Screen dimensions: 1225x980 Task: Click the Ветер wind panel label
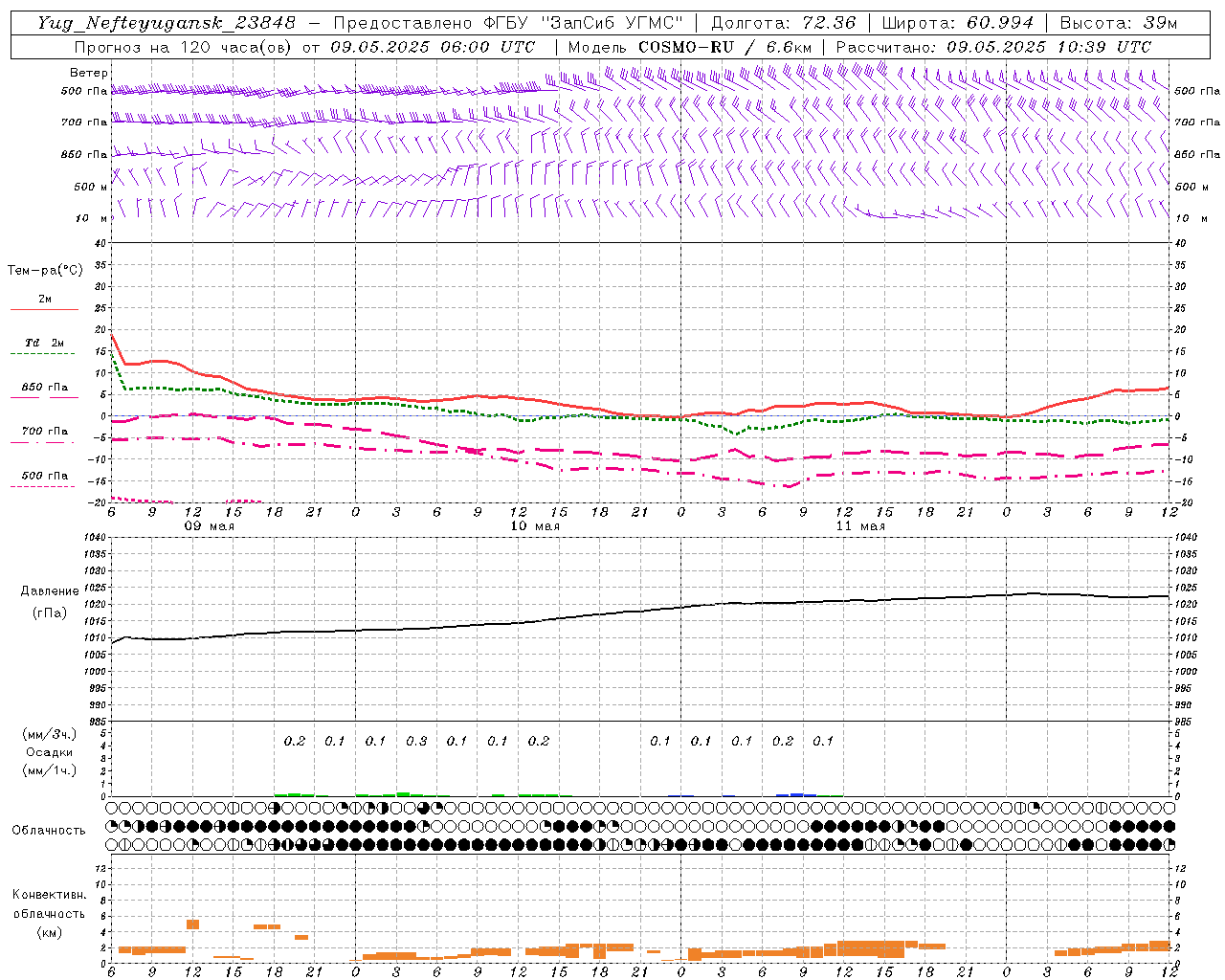[x=89, y=73]
